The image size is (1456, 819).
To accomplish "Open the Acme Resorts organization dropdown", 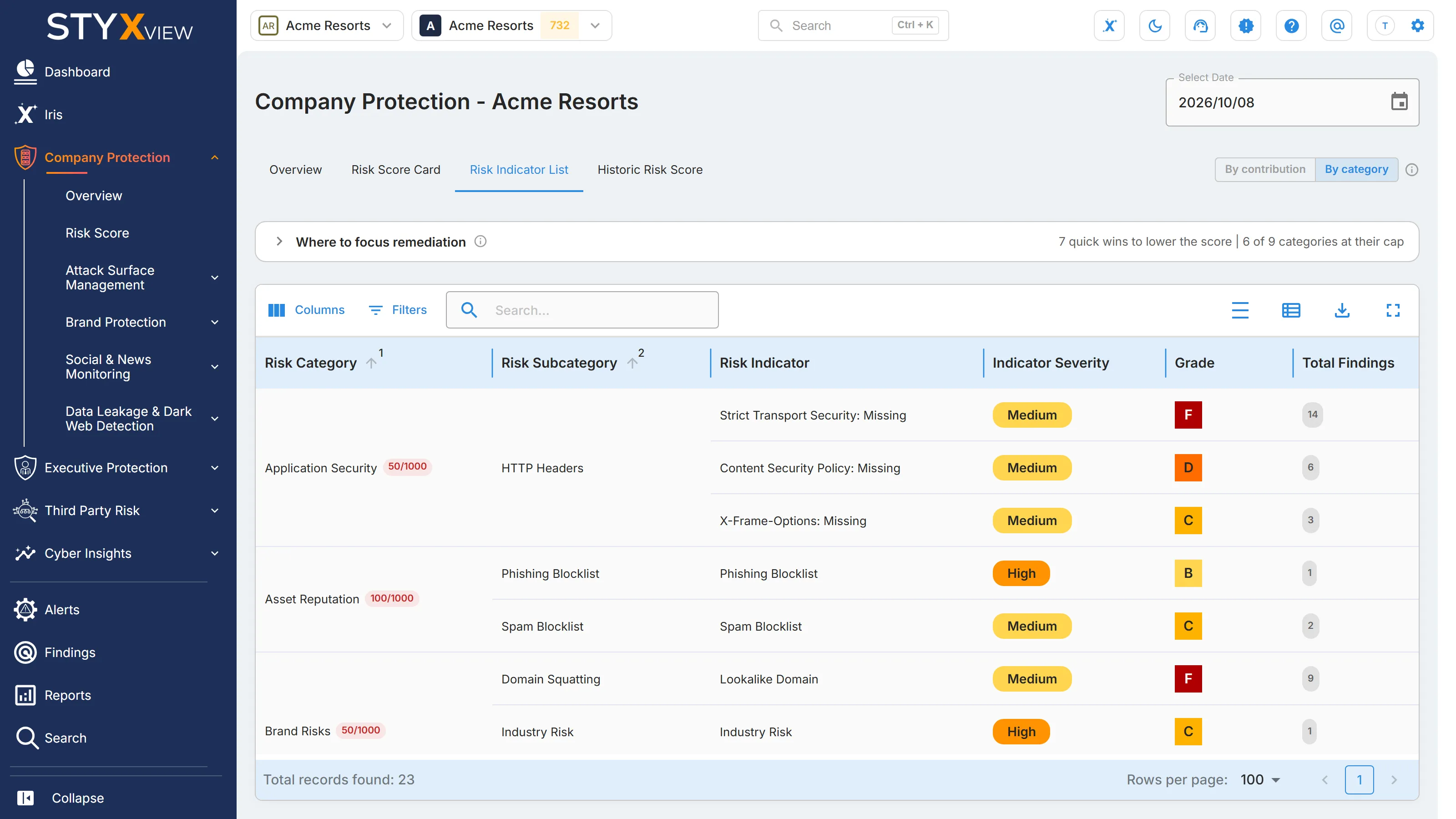I will [327, 25].
